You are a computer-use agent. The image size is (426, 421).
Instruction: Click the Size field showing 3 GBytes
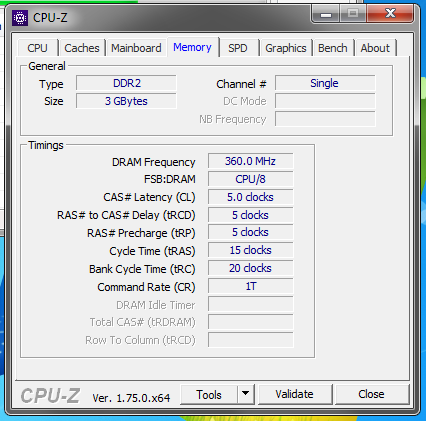(126, 101)
